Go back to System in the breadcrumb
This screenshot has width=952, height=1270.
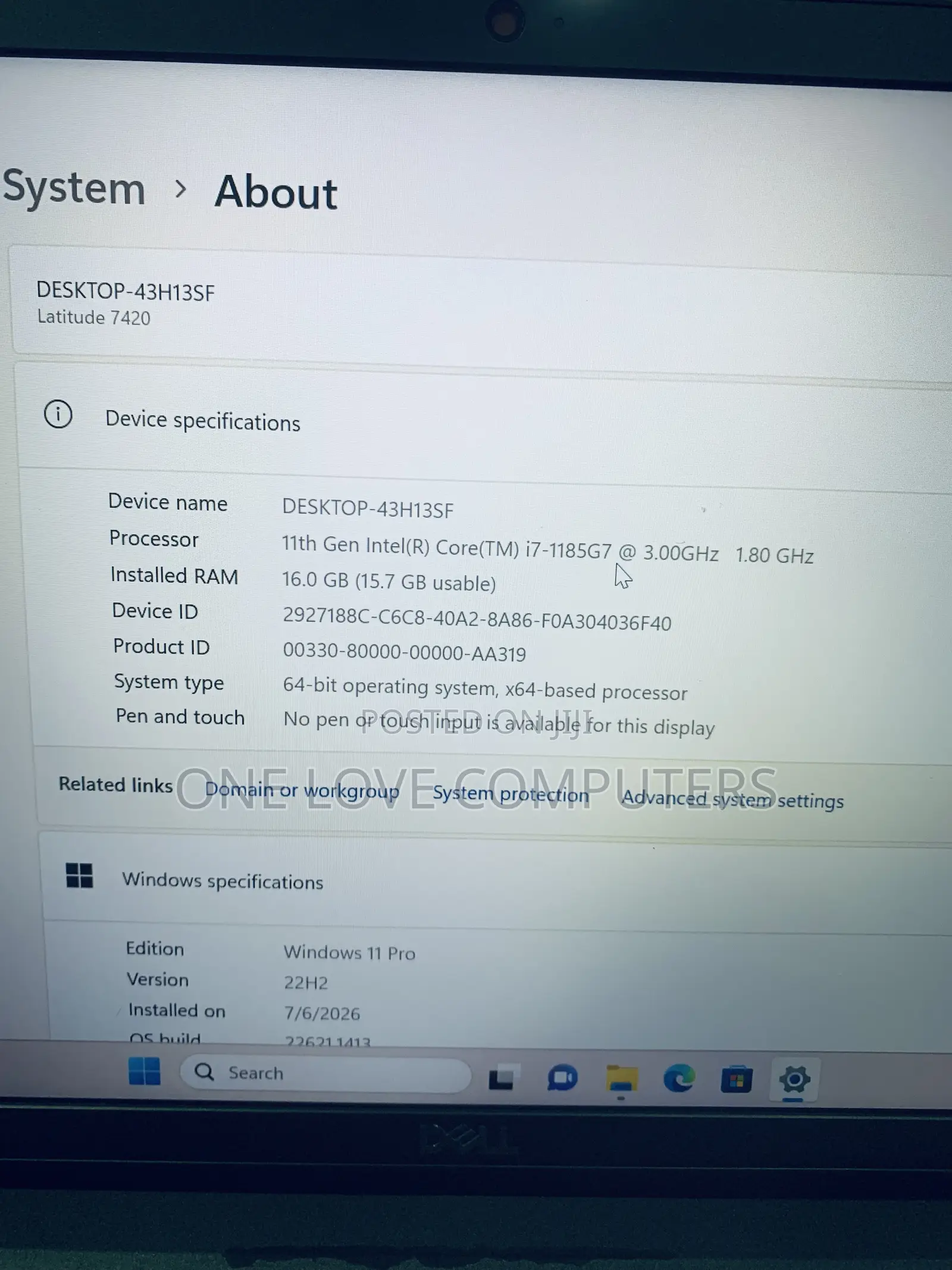74,188
